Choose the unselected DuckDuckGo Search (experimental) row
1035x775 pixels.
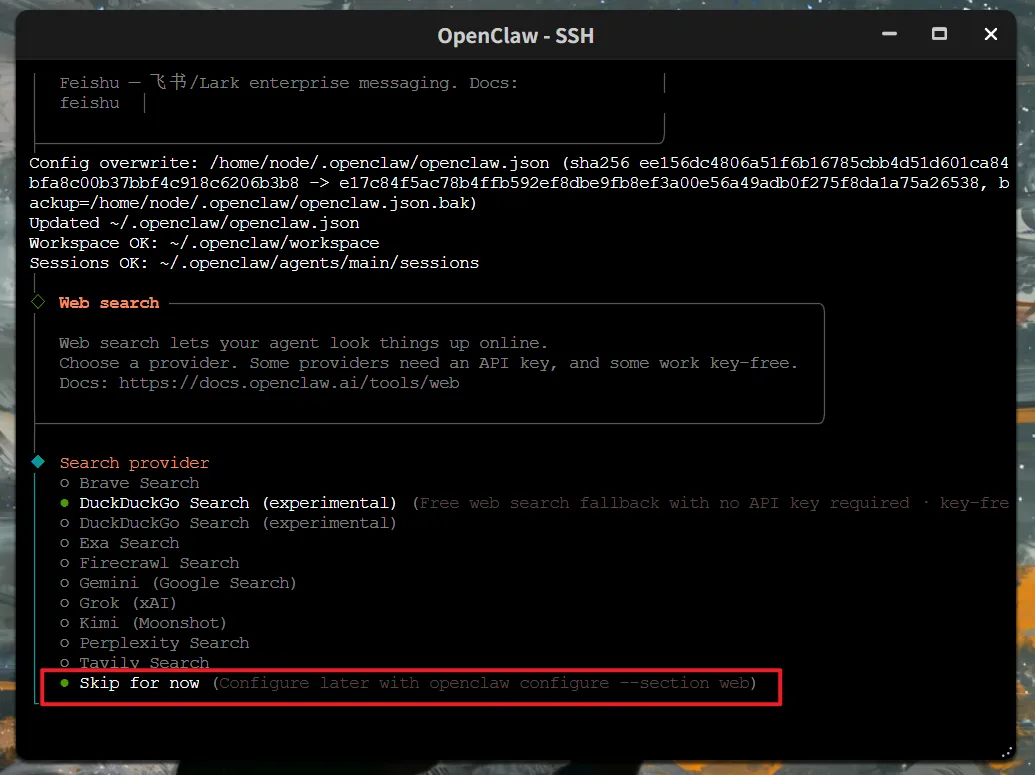pyautogui.click(x=228, y=523)
